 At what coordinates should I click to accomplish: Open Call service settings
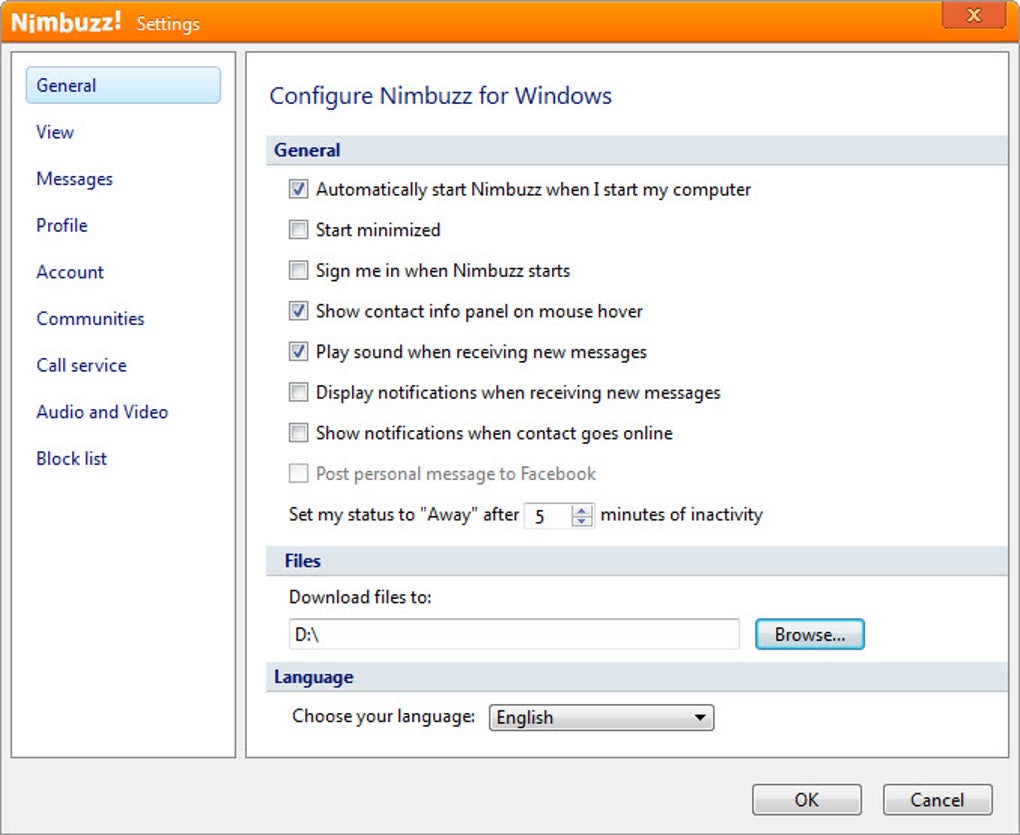81,365
